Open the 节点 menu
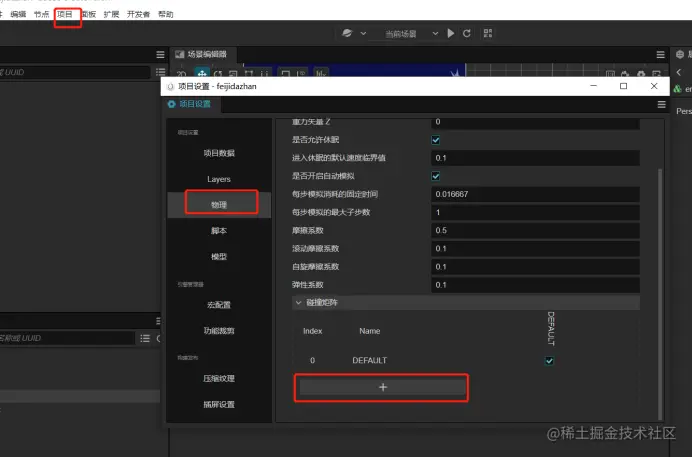Viewport: 692px width, 457px height. (41, 14)
